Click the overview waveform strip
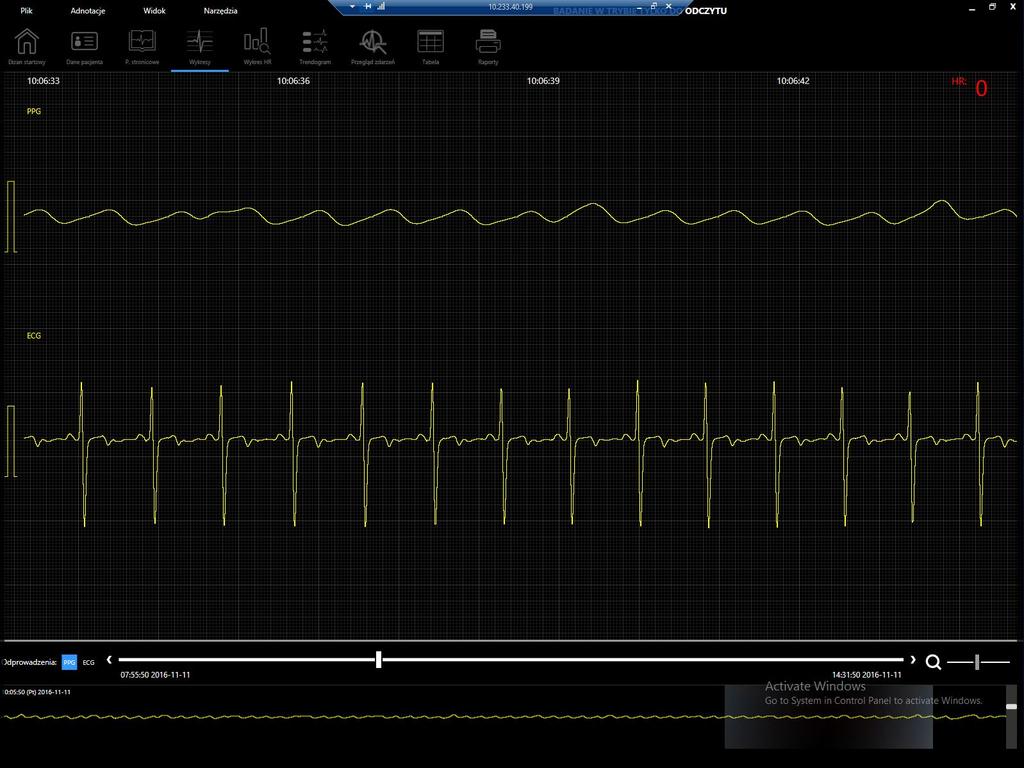This screenshot has width=1024, height=768. [x=503, y=717]
